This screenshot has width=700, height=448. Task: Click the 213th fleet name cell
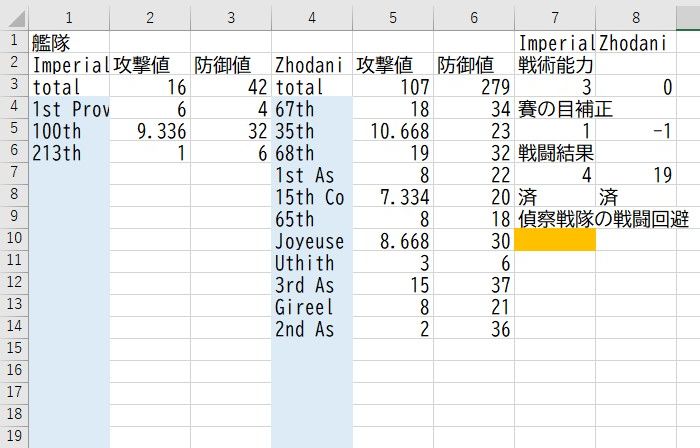pos(69,152)
